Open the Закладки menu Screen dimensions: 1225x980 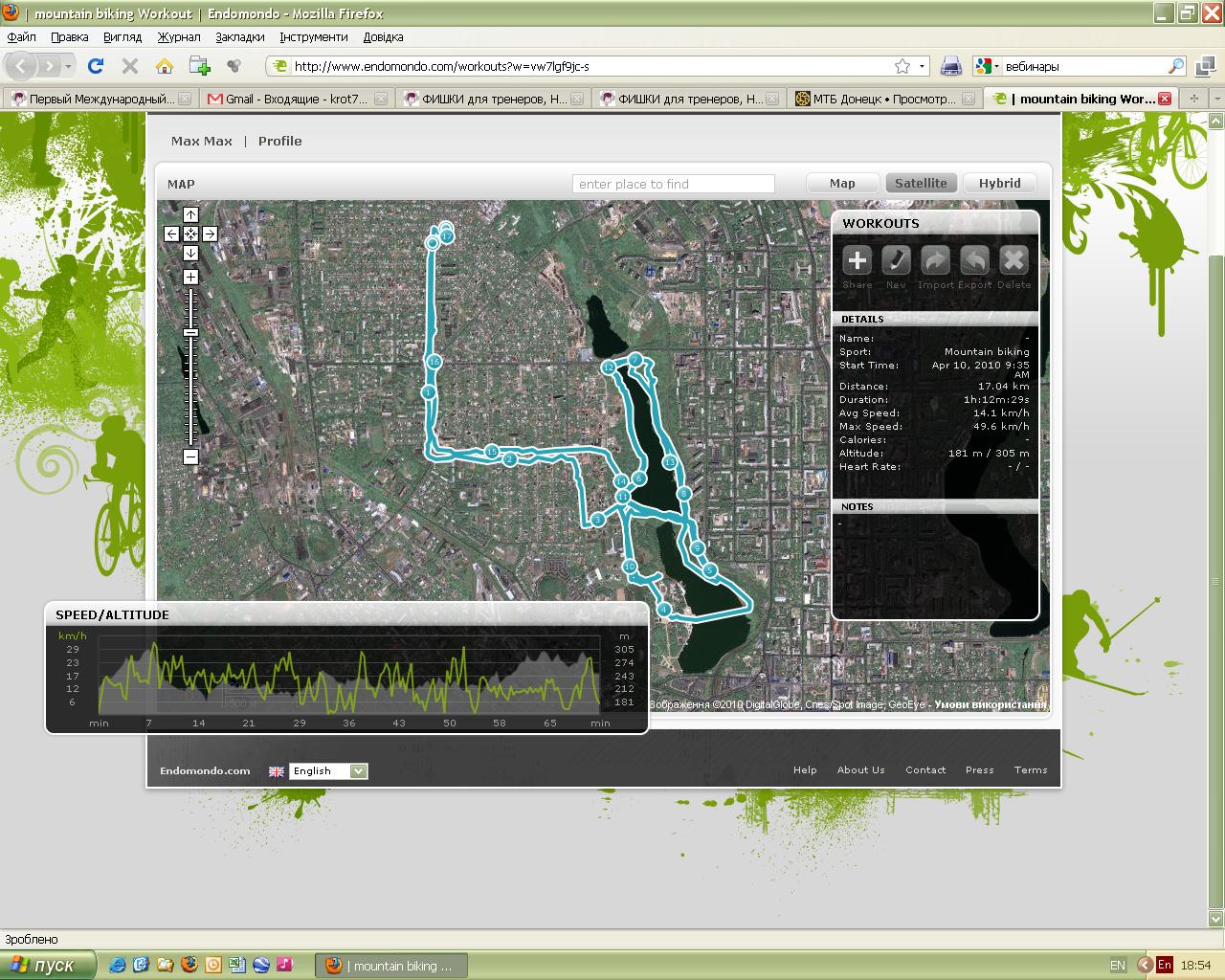coord(239,37)
